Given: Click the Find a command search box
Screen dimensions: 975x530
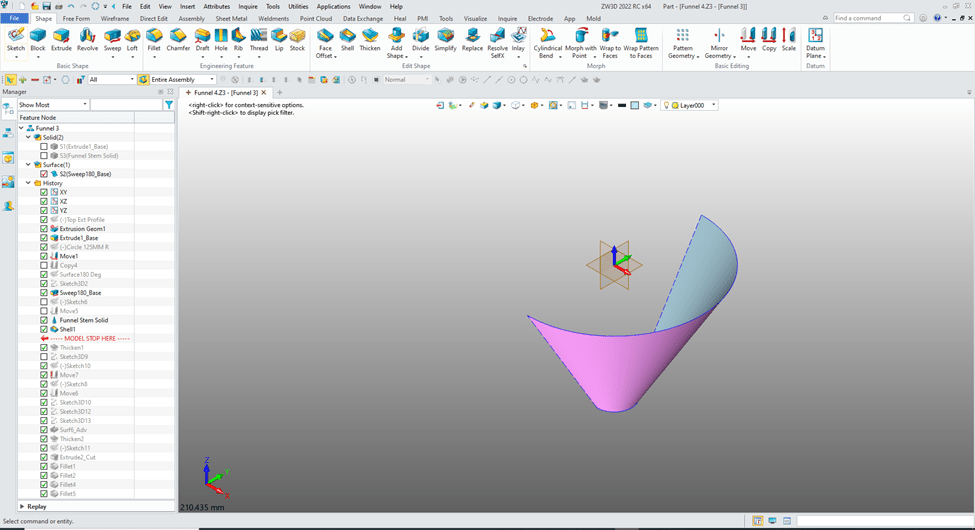Looking at the screenshot, I should pyautogui.click(x=867, y=18).
